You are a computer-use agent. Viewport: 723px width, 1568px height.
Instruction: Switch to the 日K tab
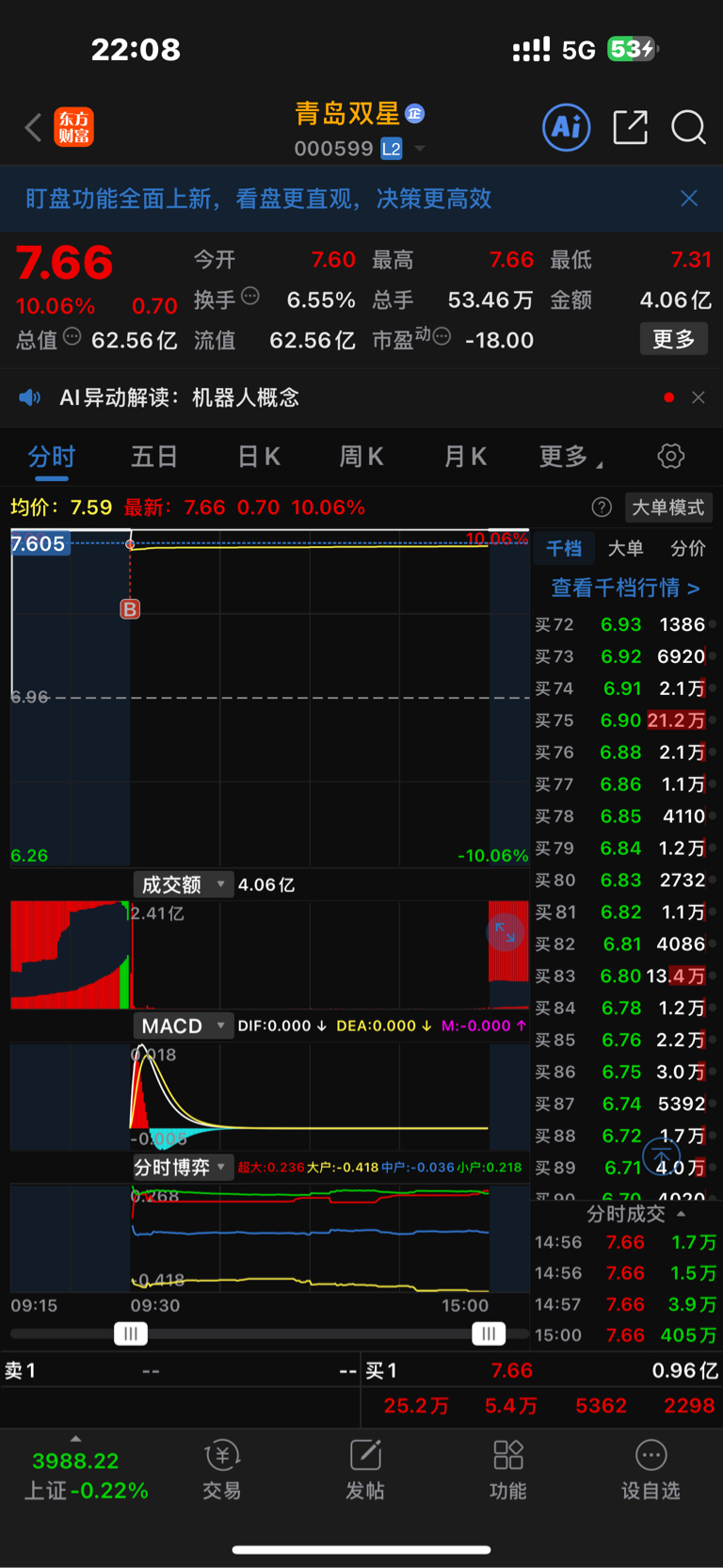(259, 457)
